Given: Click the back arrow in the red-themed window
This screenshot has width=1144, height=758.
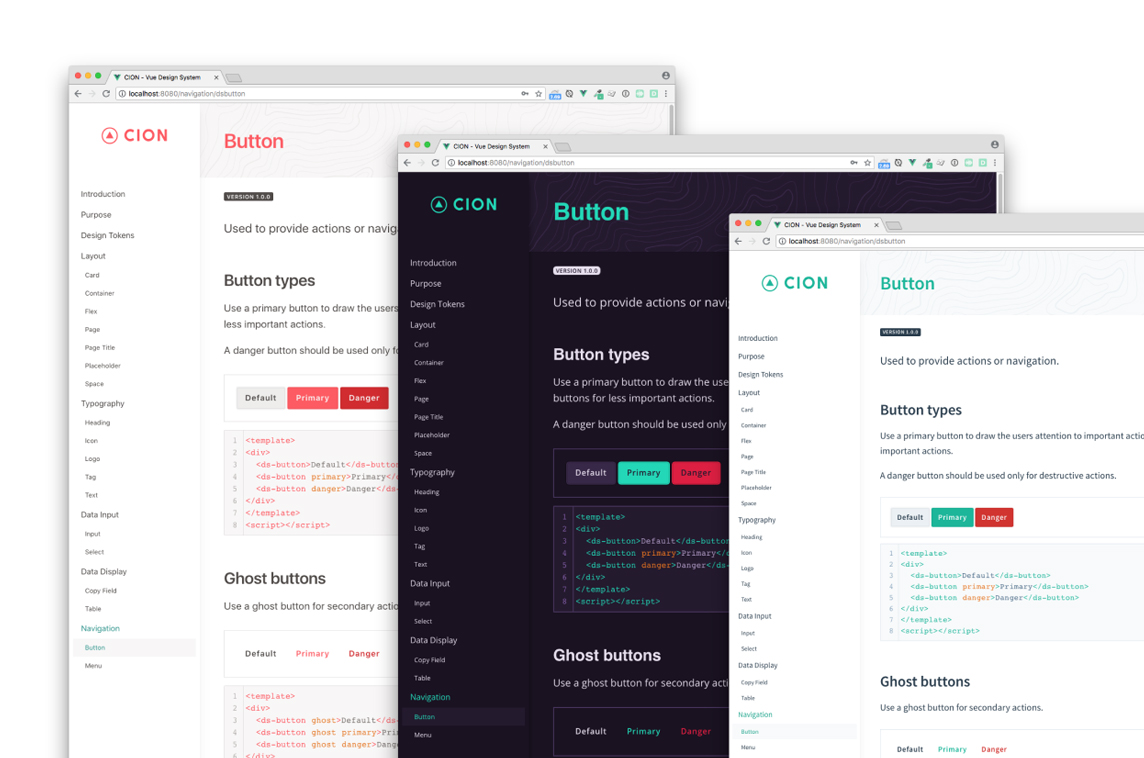Looking at the screenshot, I should coord(78,93).
